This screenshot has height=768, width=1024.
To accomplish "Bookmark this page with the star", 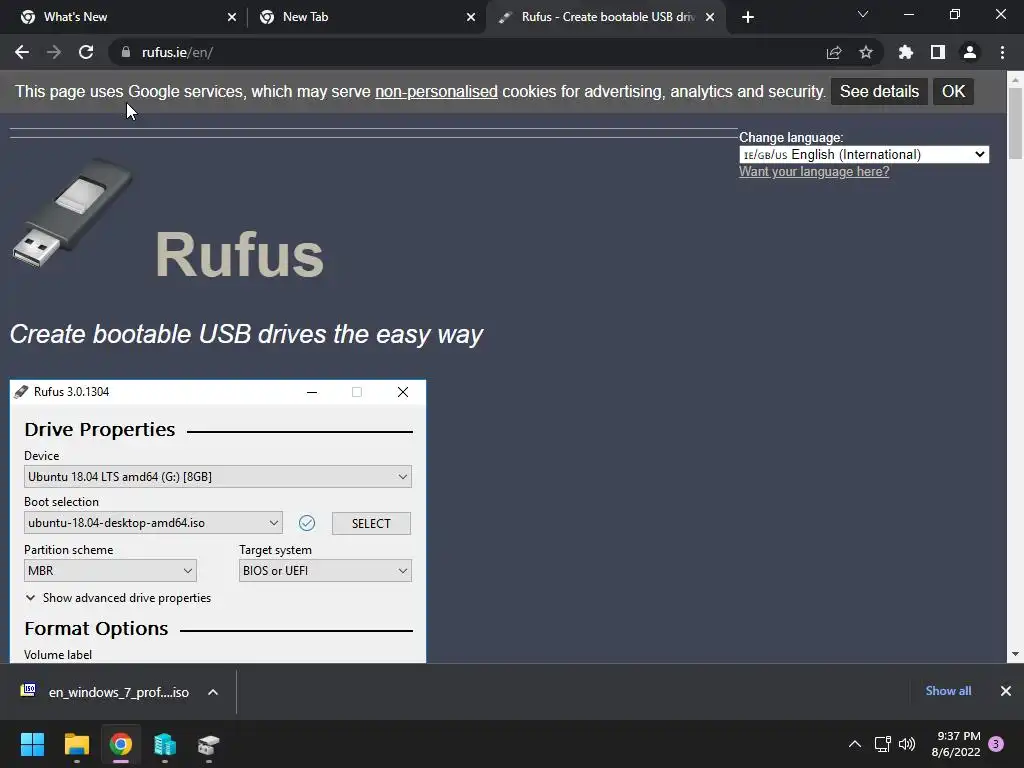I will tap(866, 52).
